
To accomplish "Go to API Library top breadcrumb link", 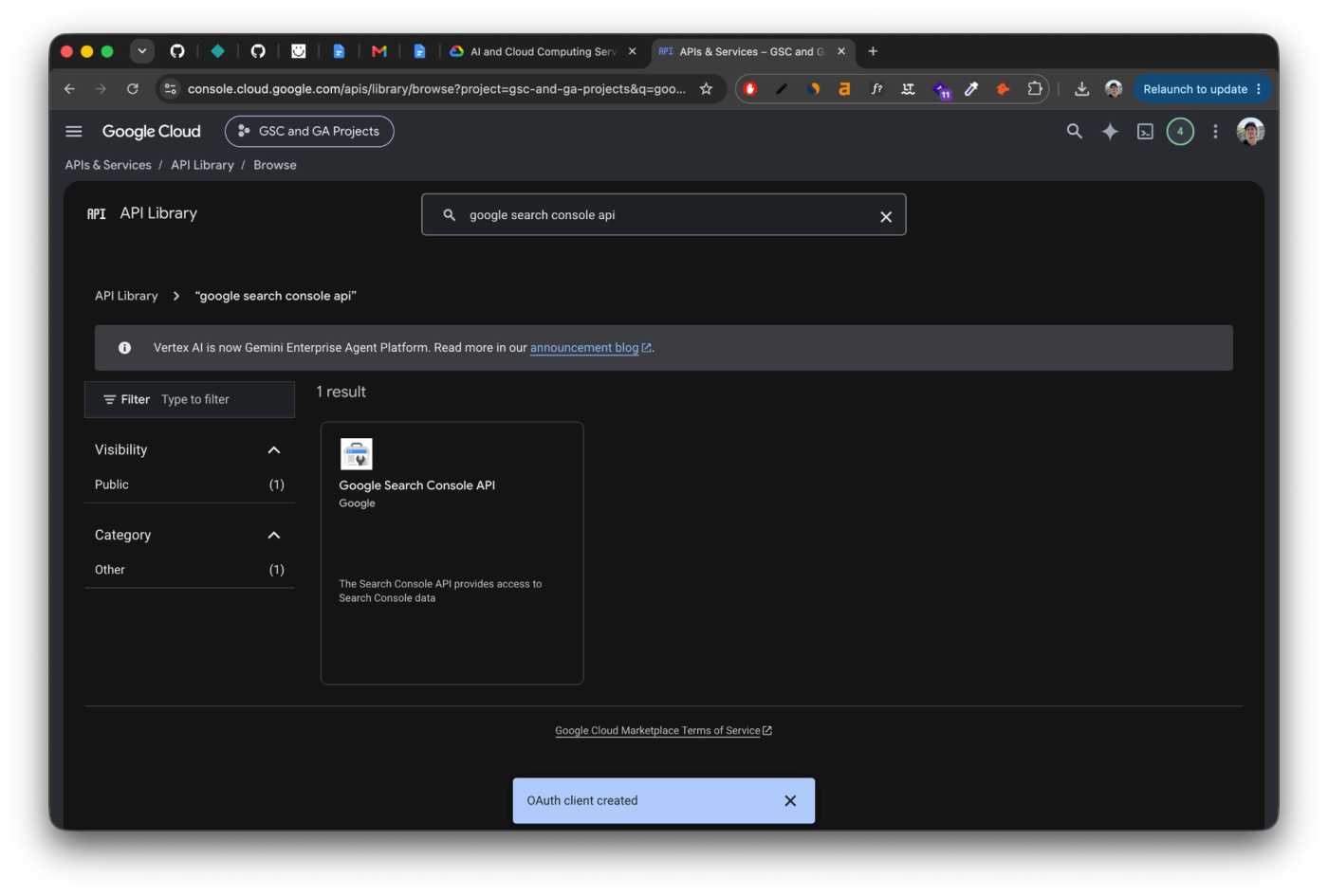I will [202, 165].
